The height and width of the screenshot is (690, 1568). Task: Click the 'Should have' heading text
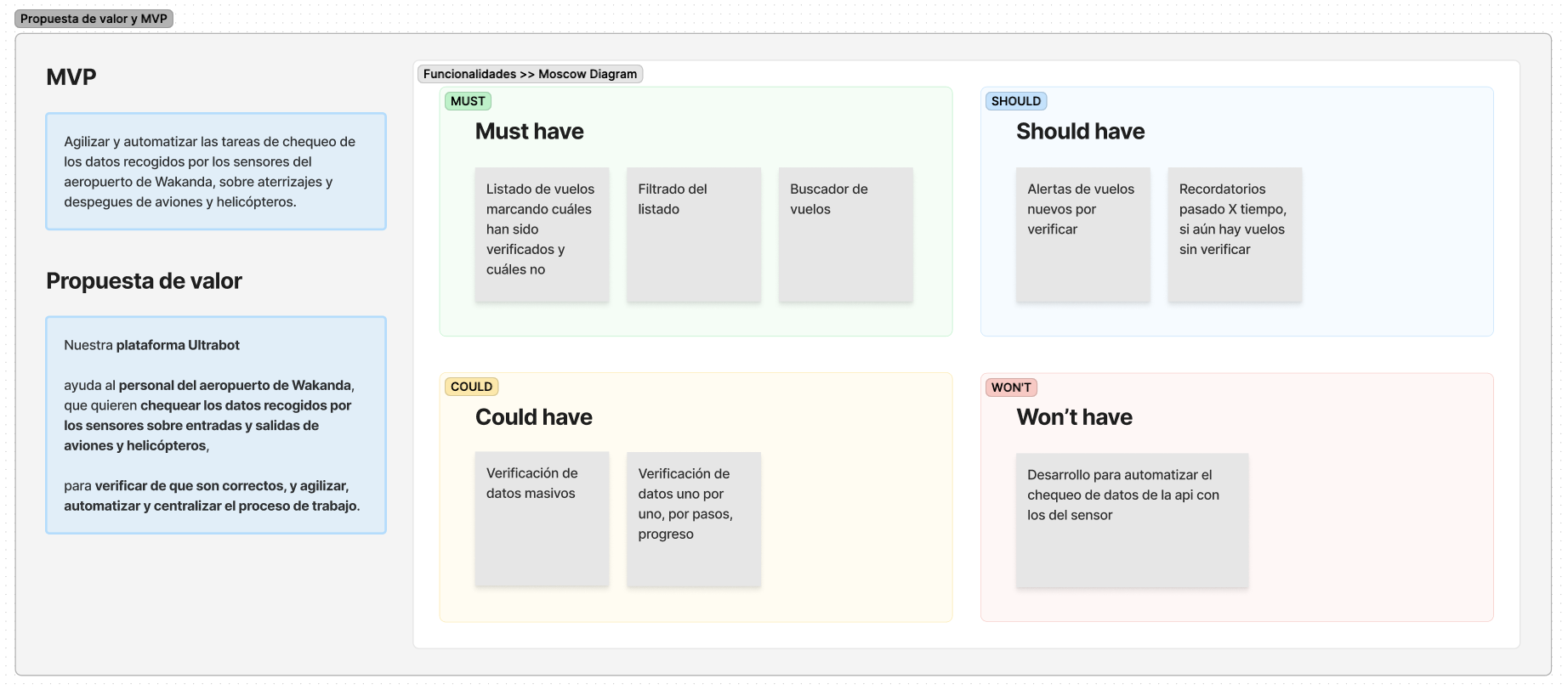(1080, 132)
